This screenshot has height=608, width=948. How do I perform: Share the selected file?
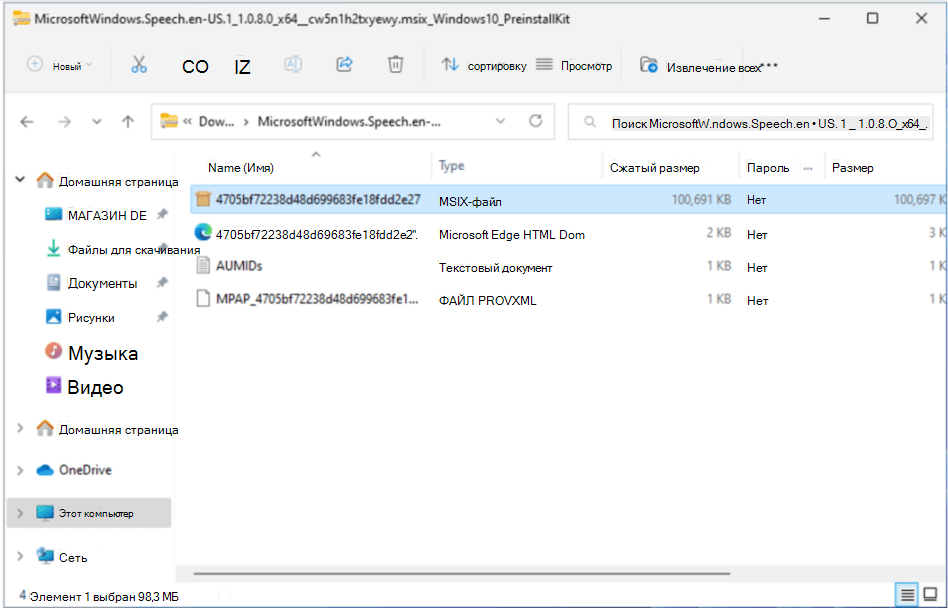pyautogui.click(x=344, y=64)
